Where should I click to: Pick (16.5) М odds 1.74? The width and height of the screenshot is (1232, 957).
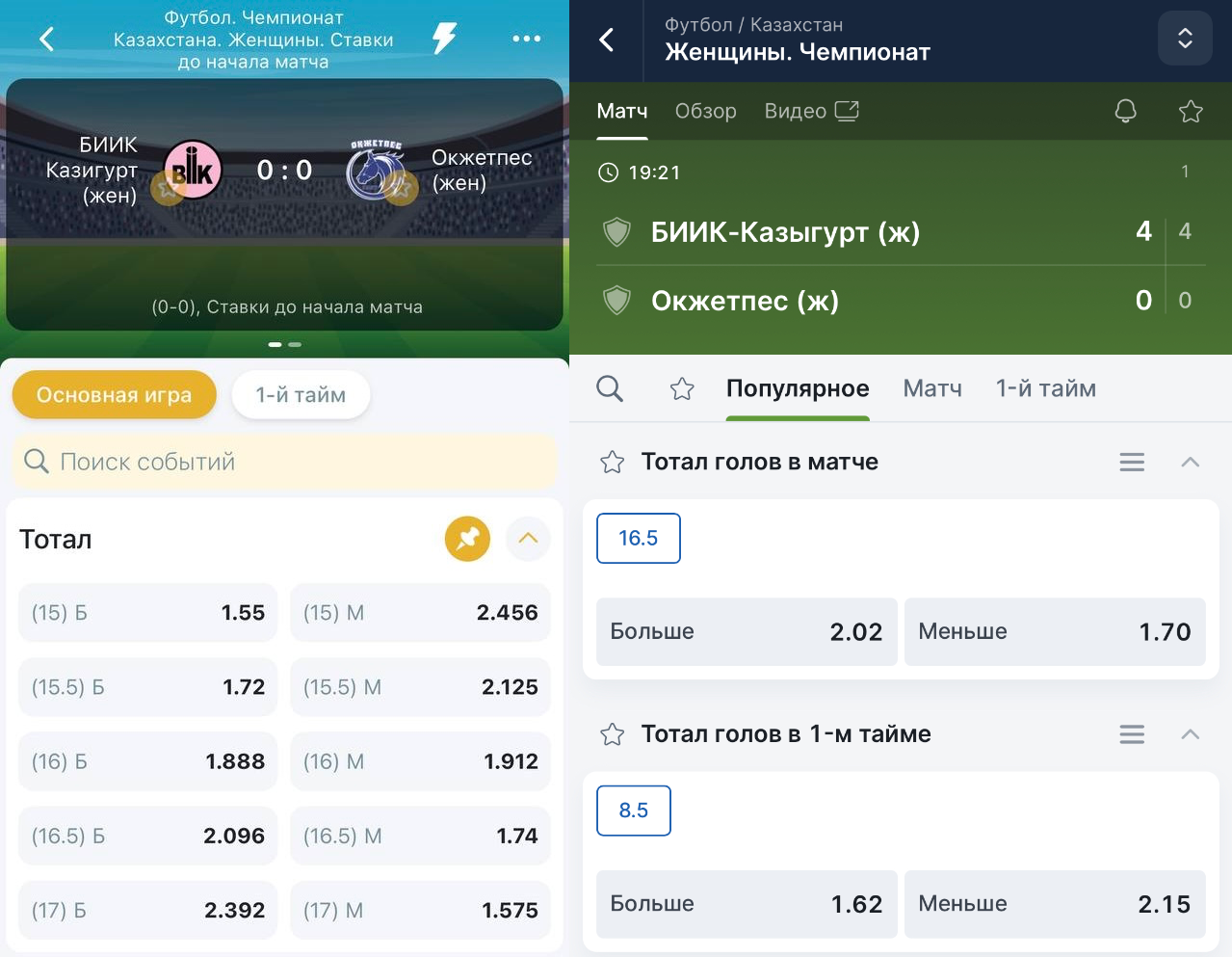pos(420,836)
